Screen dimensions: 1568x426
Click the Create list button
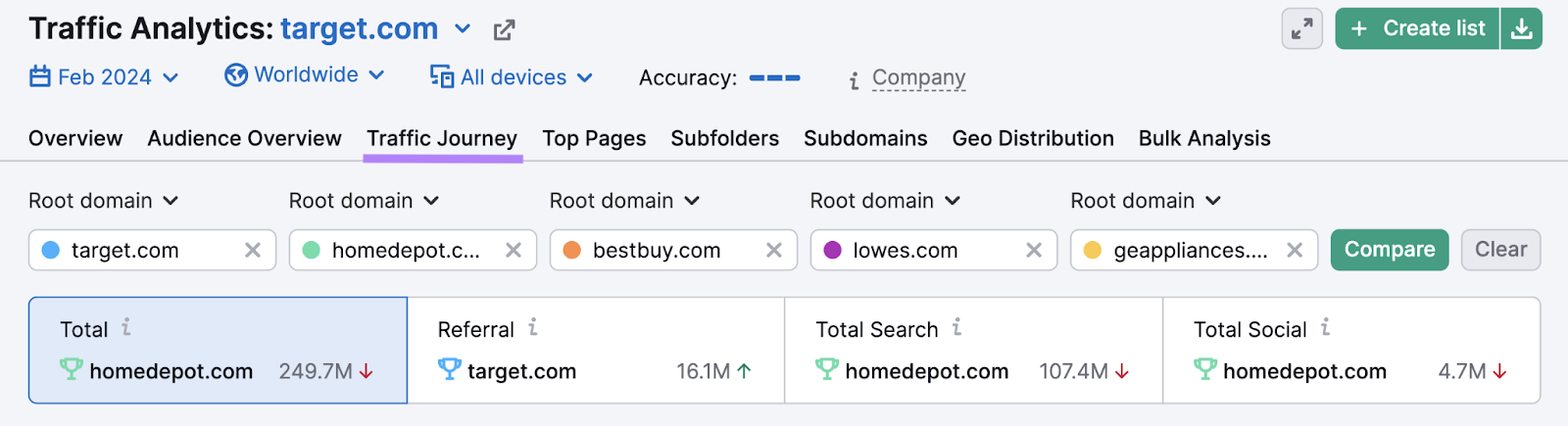pos(1417,29)
